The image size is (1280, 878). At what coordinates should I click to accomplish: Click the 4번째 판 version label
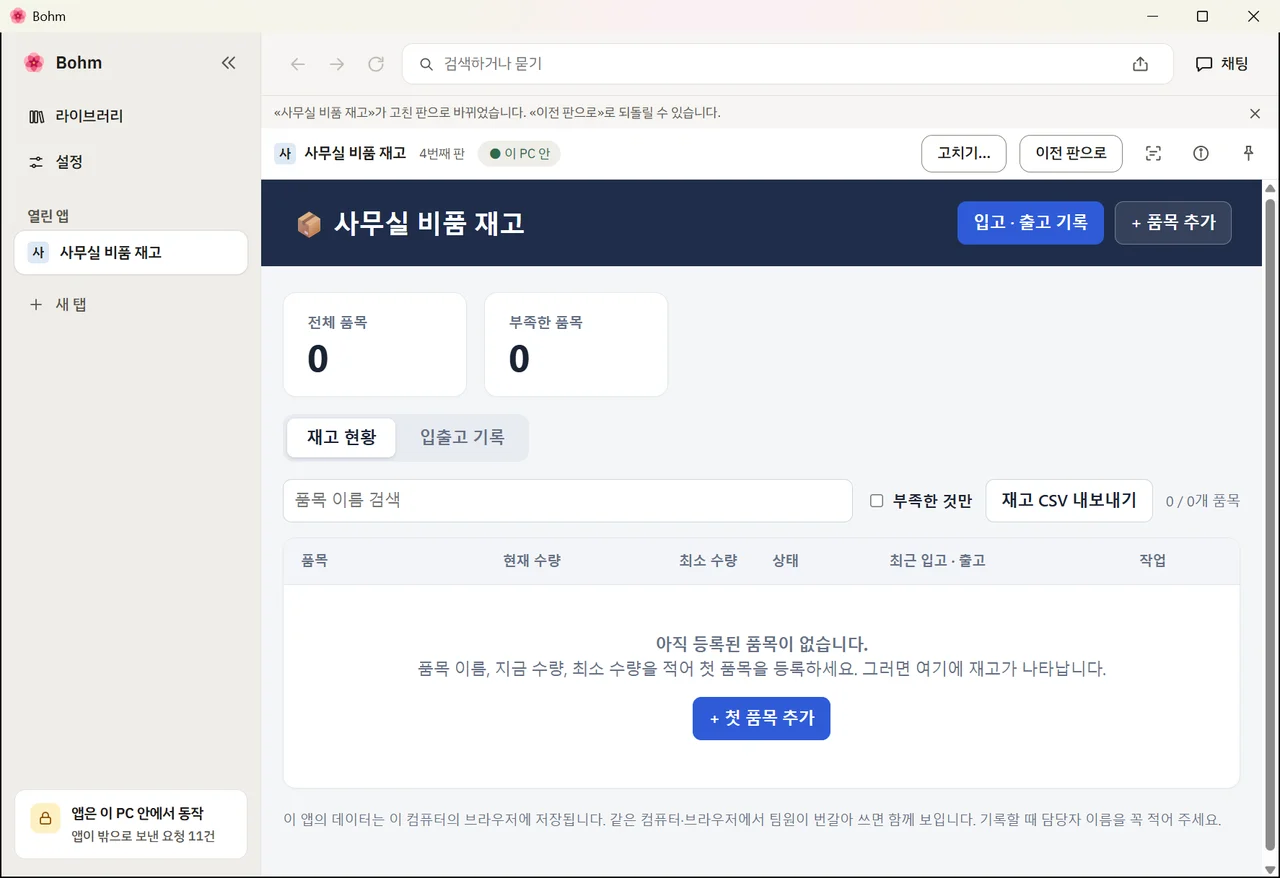[442, 154]
